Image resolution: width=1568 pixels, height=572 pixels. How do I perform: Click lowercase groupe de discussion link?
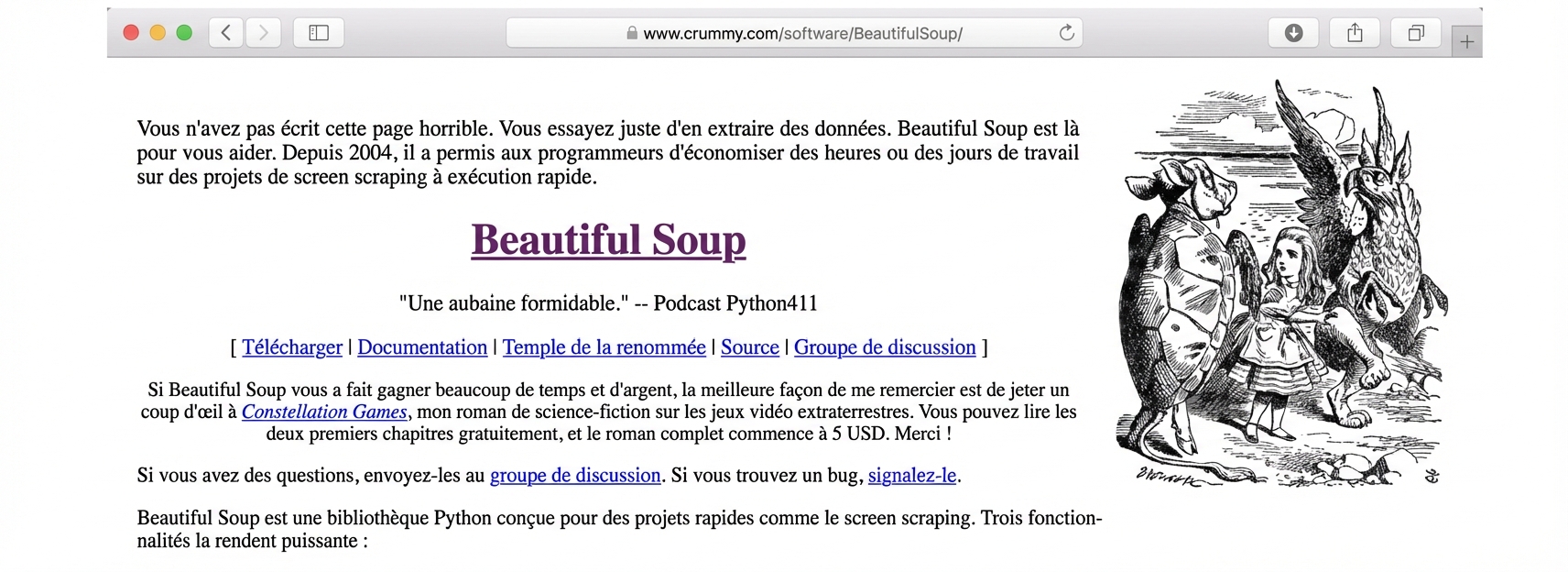coord(575,475)
